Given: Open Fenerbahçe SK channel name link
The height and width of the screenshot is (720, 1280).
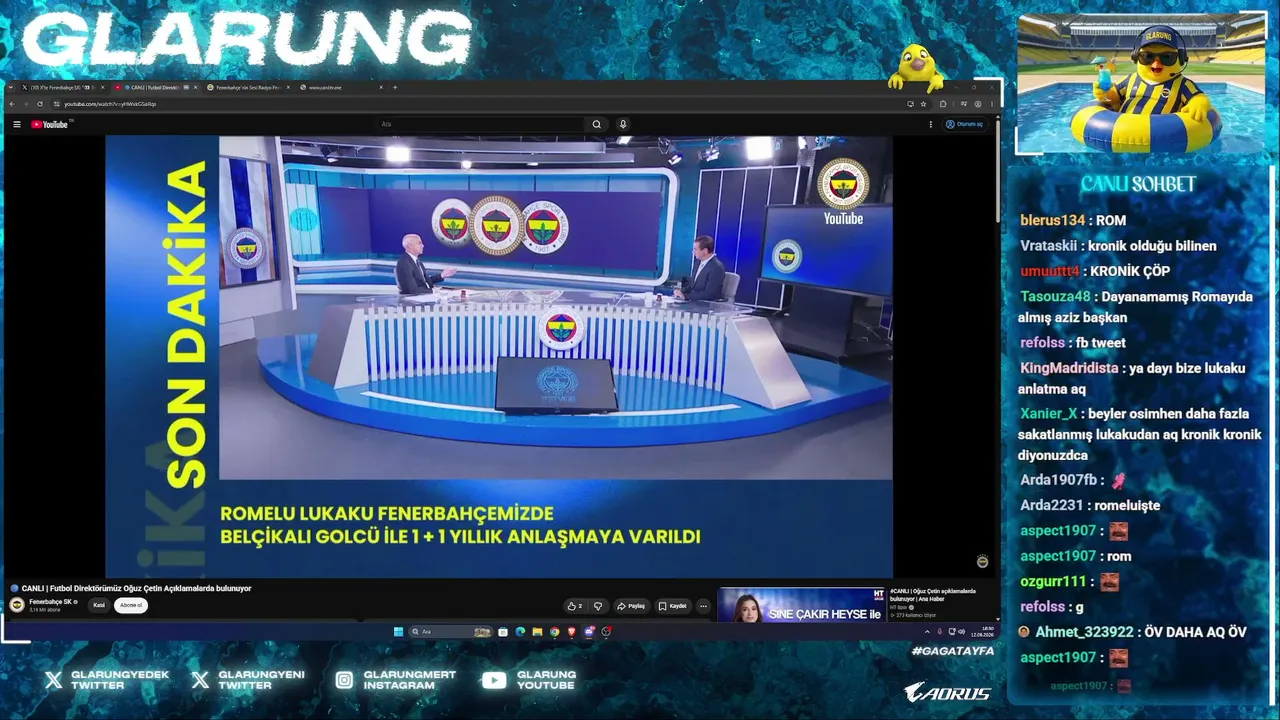Looking at the screenshot, I should [x=50, y=602].
